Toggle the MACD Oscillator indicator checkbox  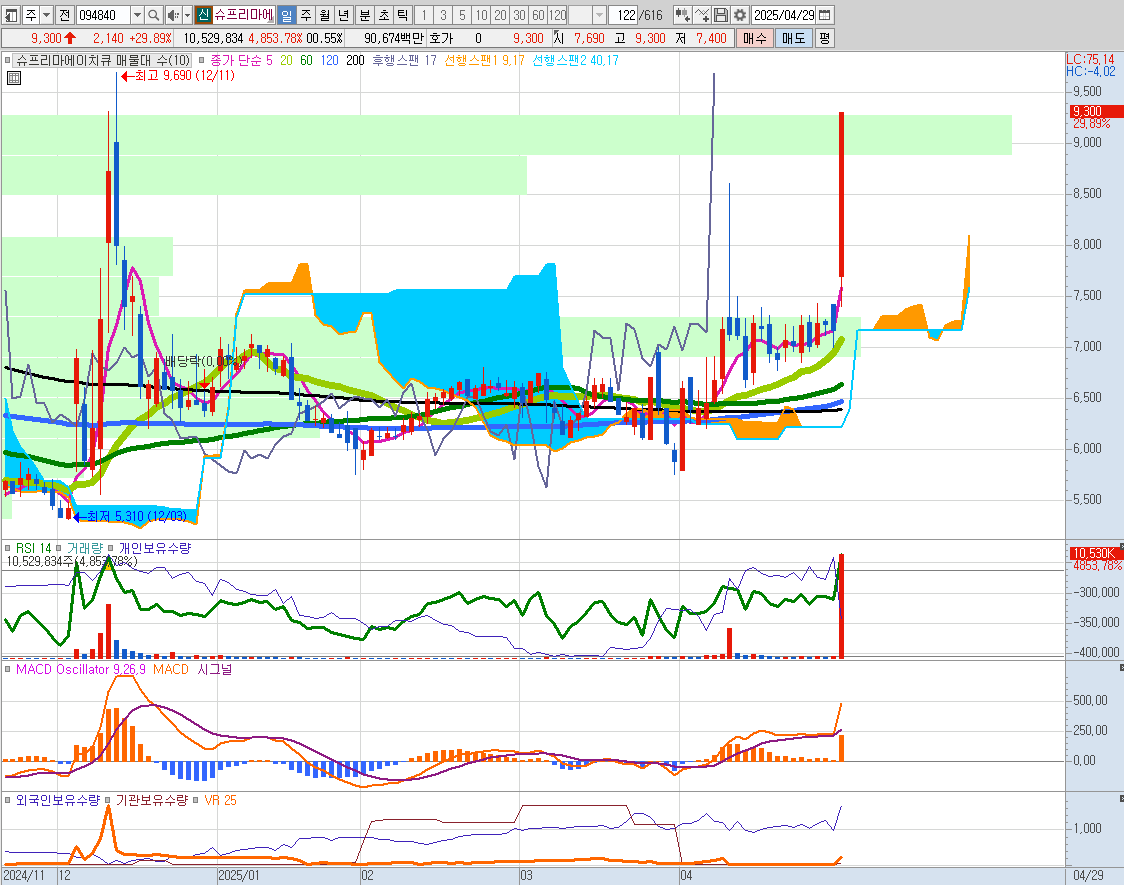click(x=8, y=669)
